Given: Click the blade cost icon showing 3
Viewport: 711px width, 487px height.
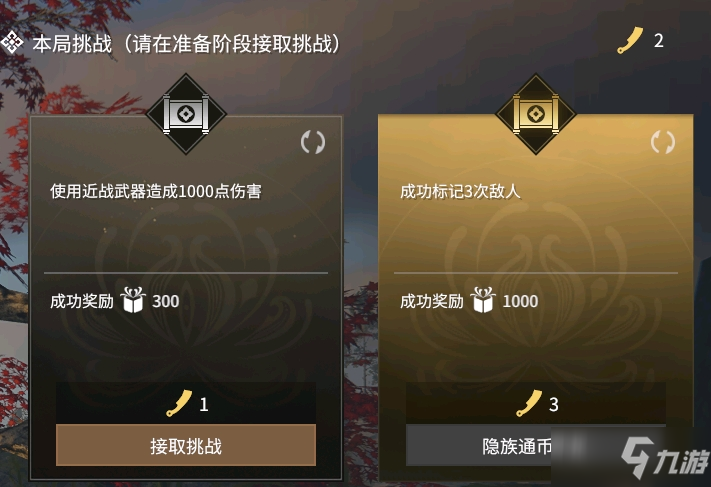Looking at the screenshot, I should [x=529, y=403].
